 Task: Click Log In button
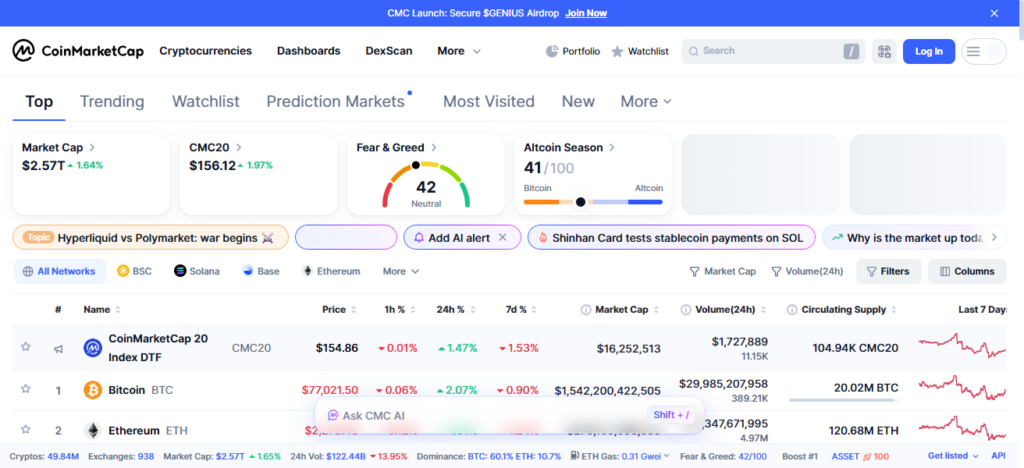[929, 52]
